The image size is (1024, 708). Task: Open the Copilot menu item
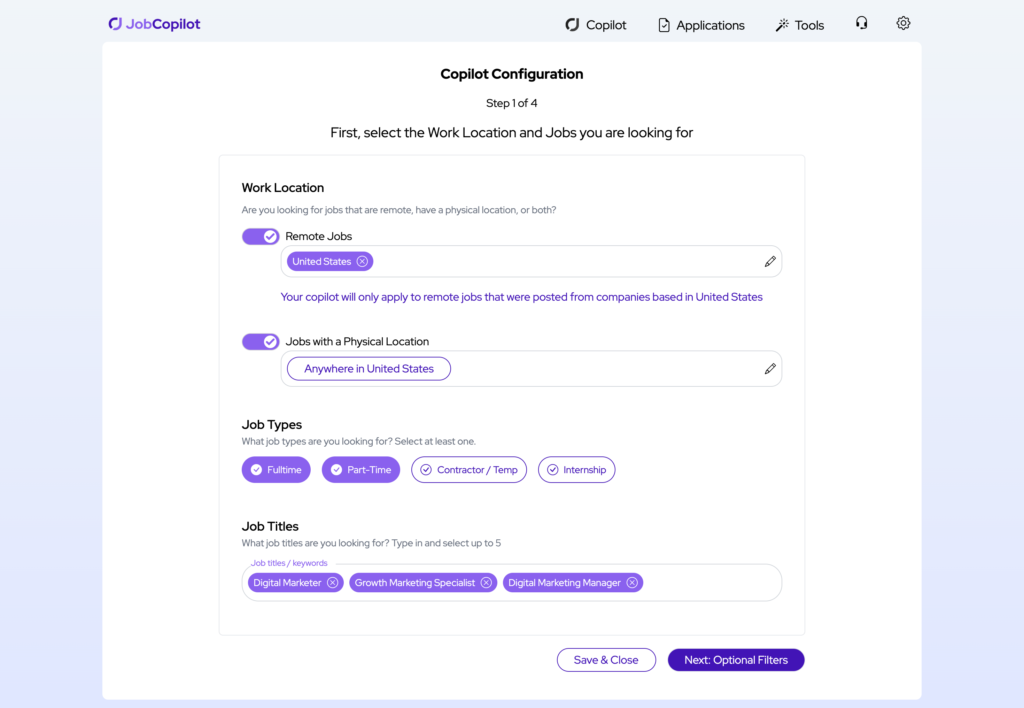point(596,25)
